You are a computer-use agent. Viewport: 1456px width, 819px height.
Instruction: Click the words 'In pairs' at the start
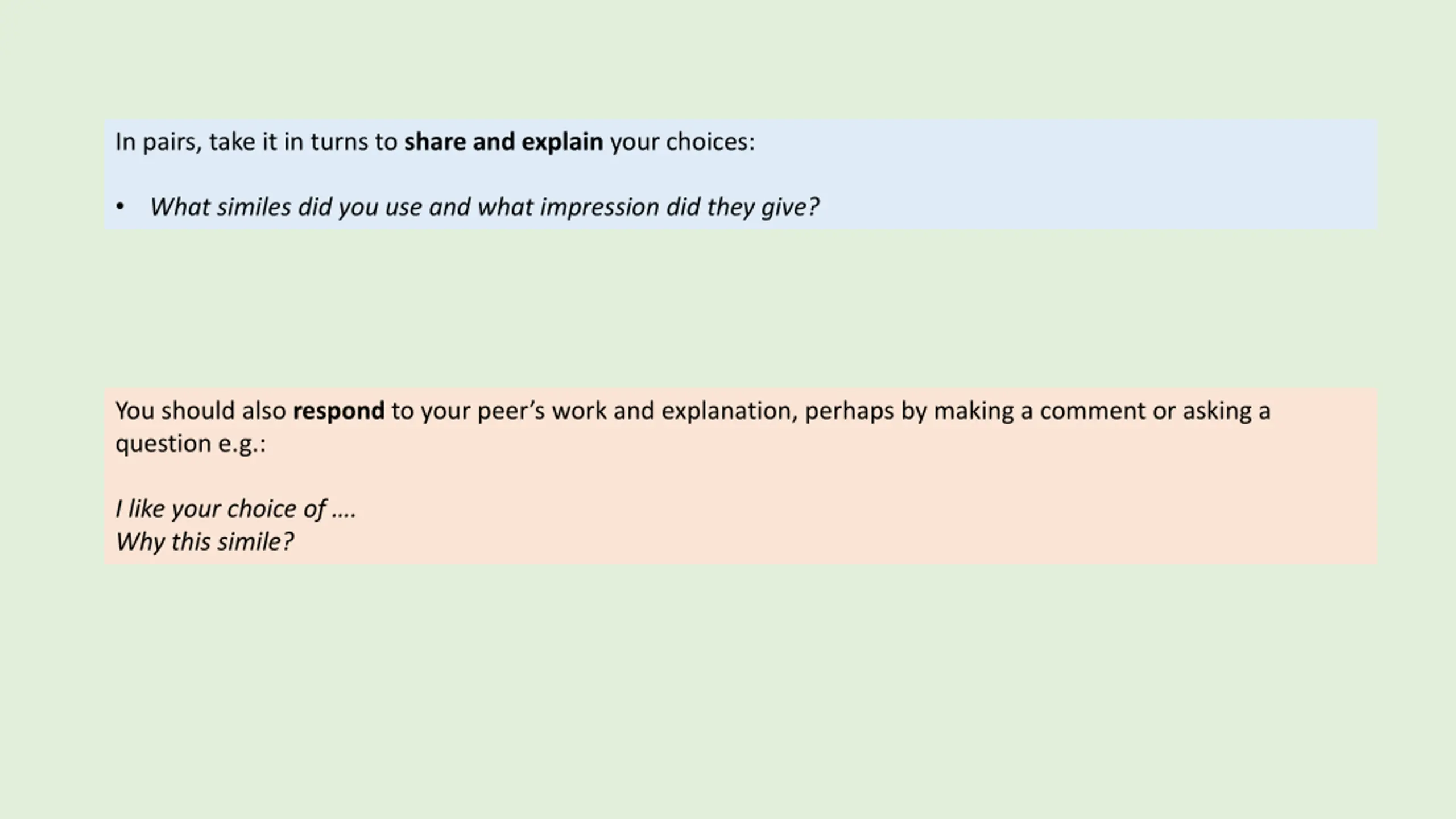(x=158, y=142)
